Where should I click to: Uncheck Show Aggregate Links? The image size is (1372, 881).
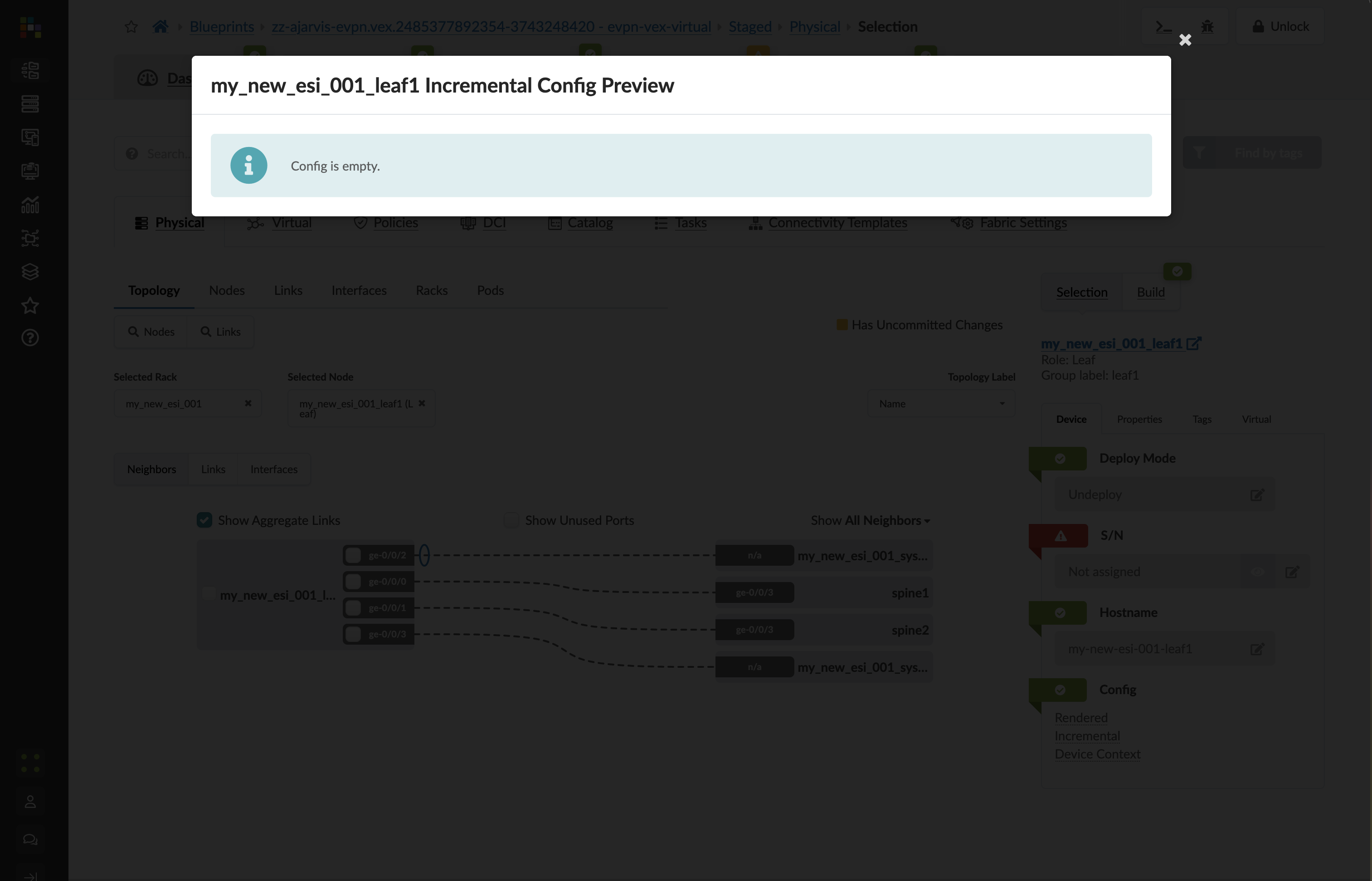tap(204, 519)
